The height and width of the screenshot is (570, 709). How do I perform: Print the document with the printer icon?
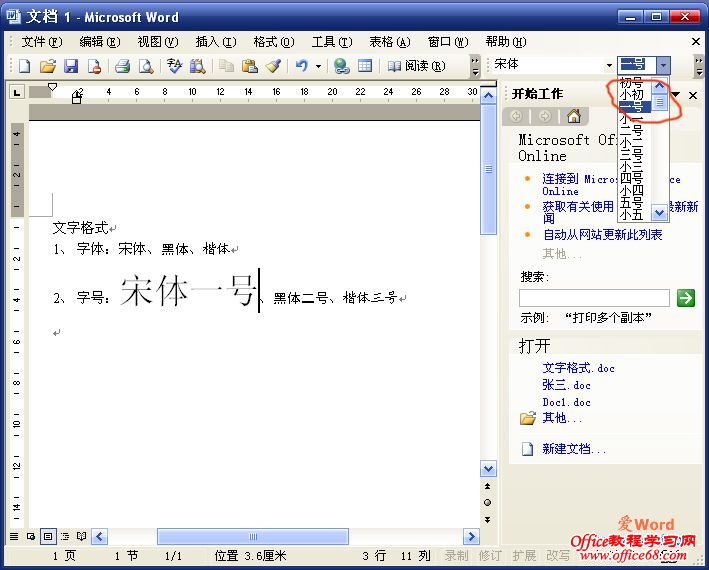[122, 66]
